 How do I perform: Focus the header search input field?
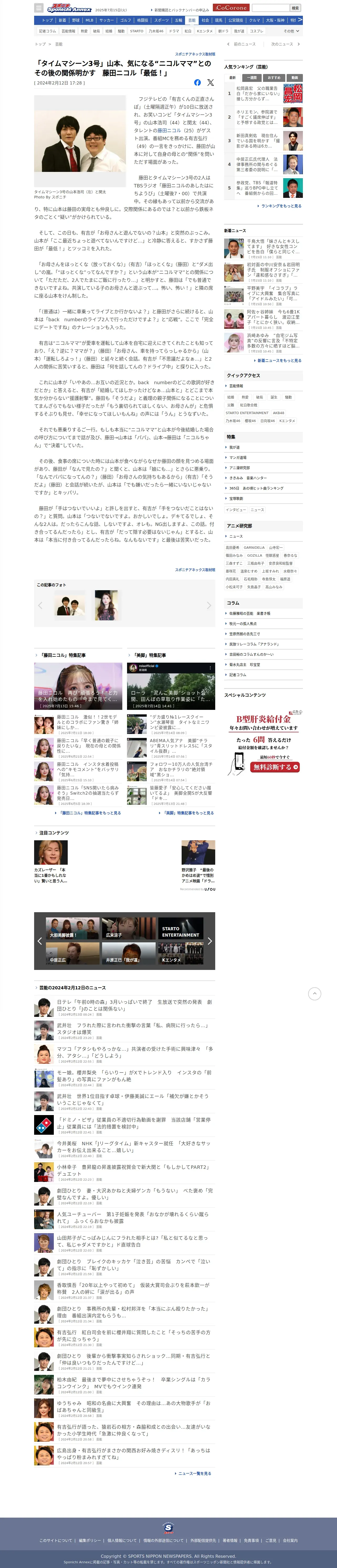[x=270, y=8]
